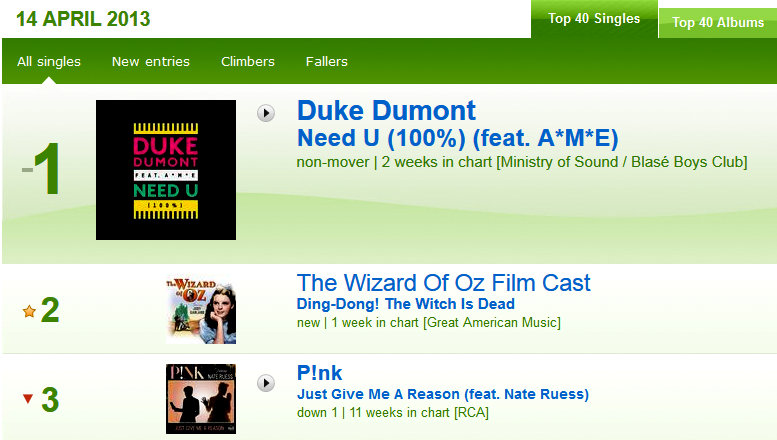
Task: Select the Top 40 Singles tab
Action: click(594, 19)
